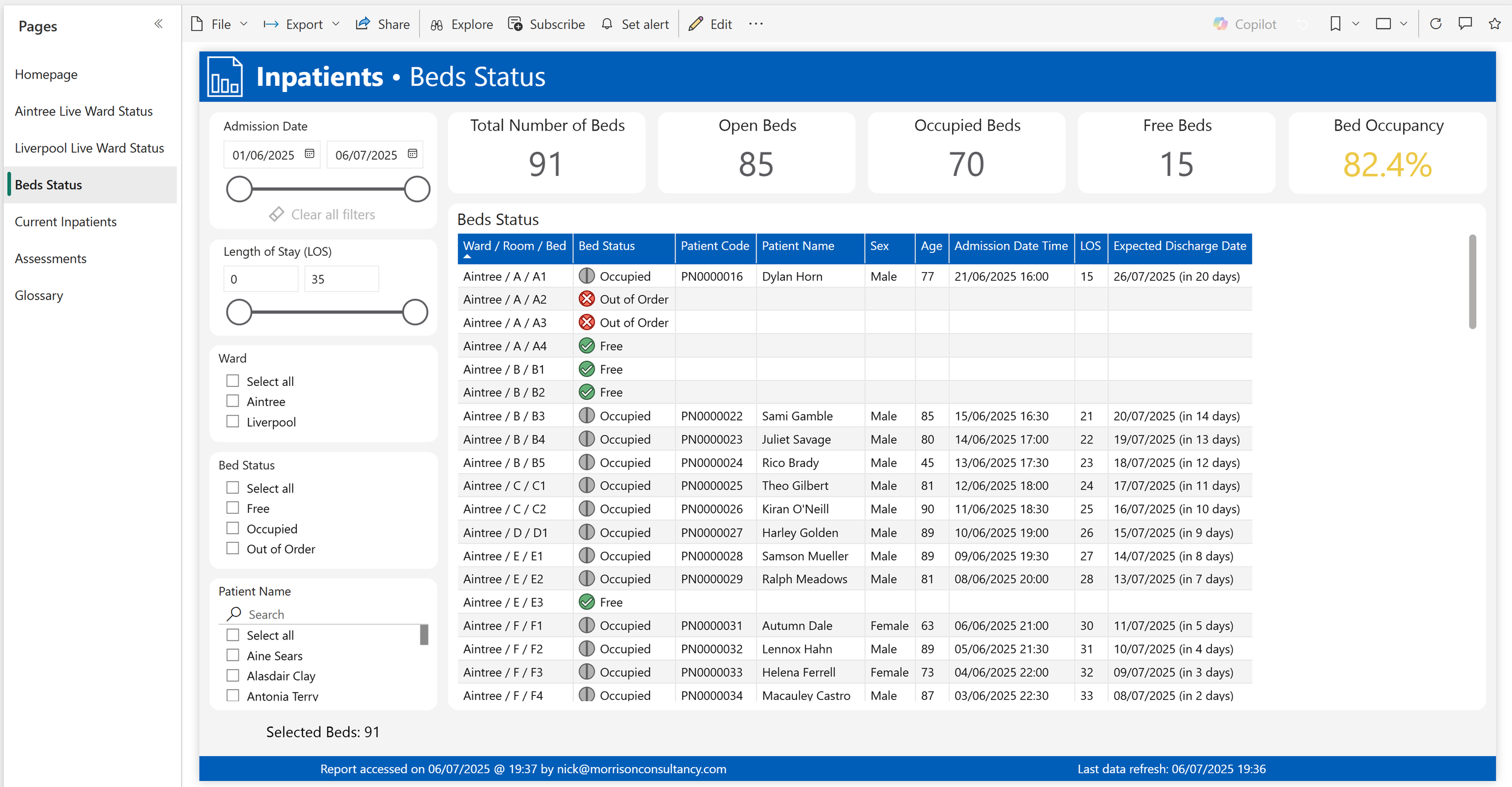Viewport: 1512px width, 787px height.
Task: Select the Aine Sears patient checkbox
Action: (233, 655)
